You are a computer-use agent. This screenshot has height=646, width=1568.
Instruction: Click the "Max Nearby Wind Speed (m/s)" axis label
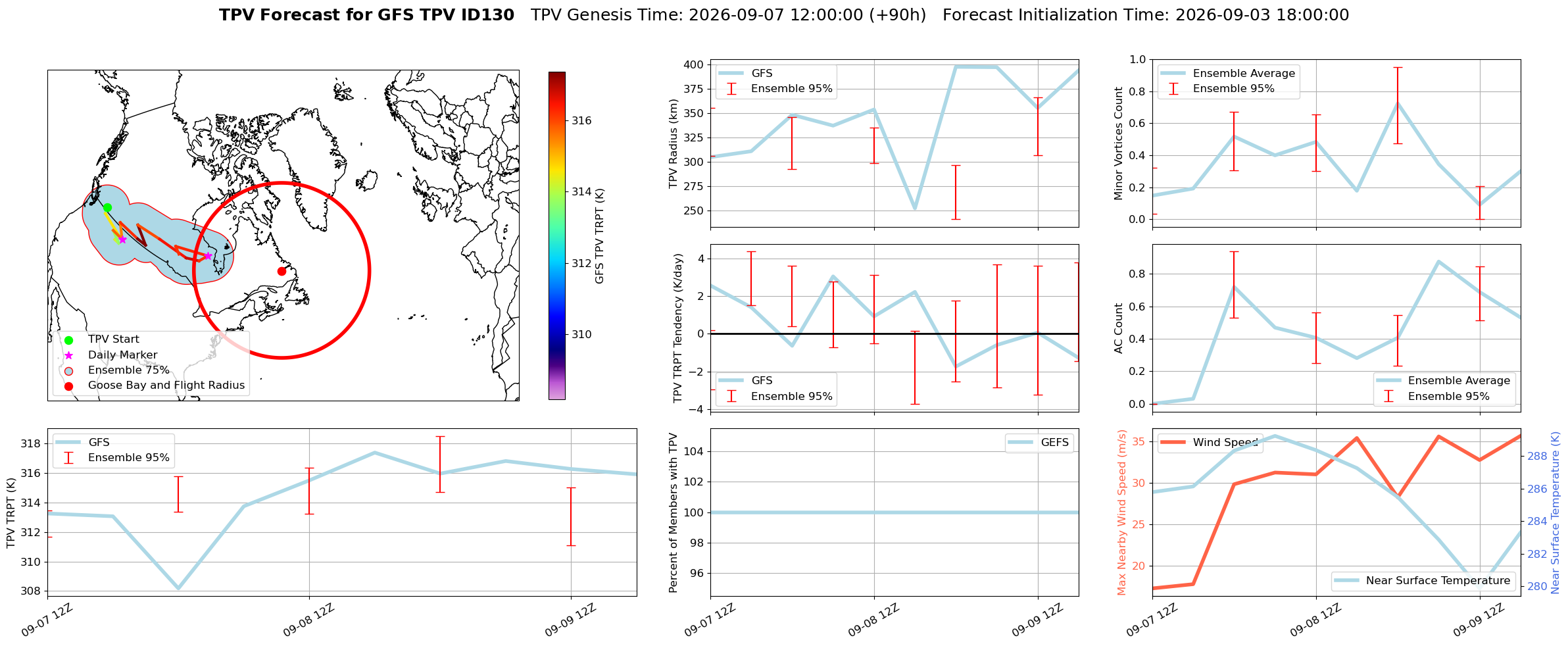tap(1122, 512)
